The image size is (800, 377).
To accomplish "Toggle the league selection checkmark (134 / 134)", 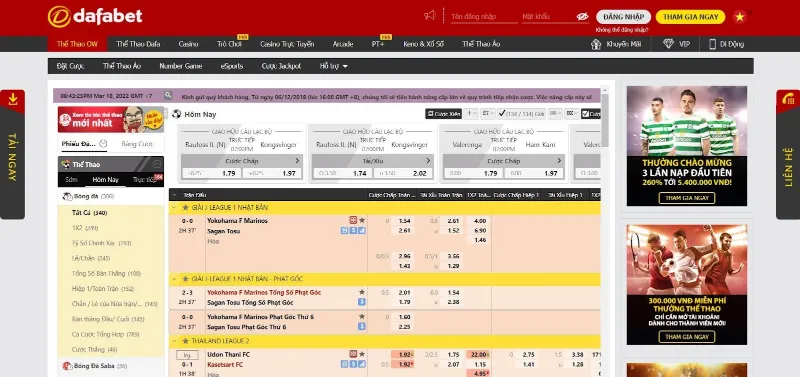I will [502, 114].
